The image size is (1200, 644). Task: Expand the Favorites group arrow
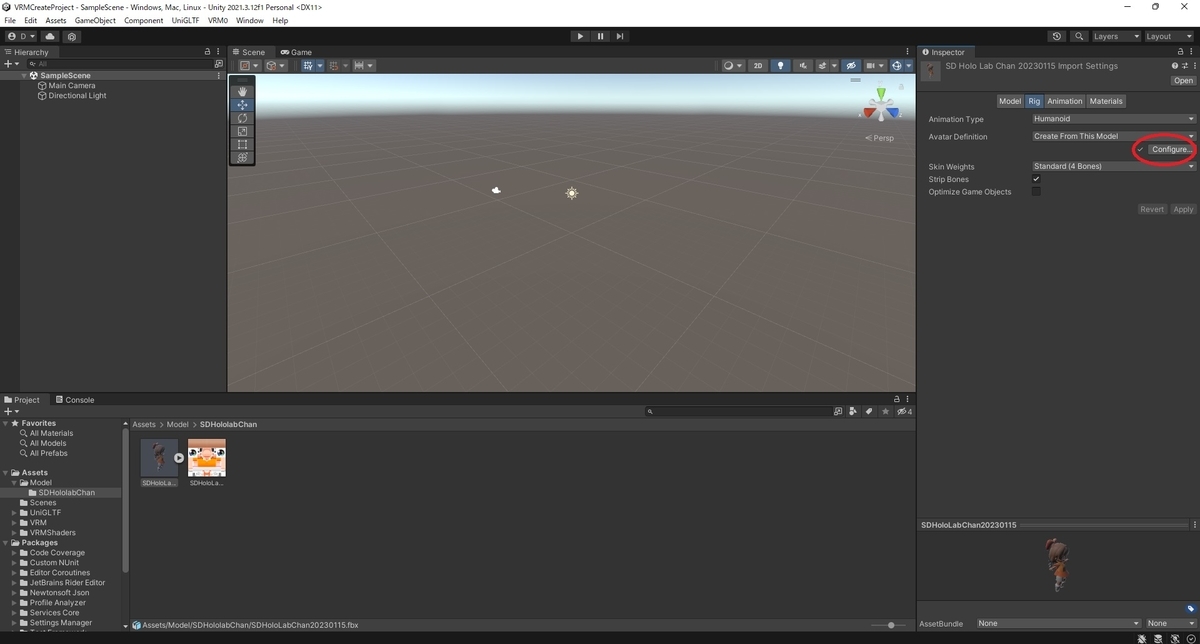(x=6, y=423)
